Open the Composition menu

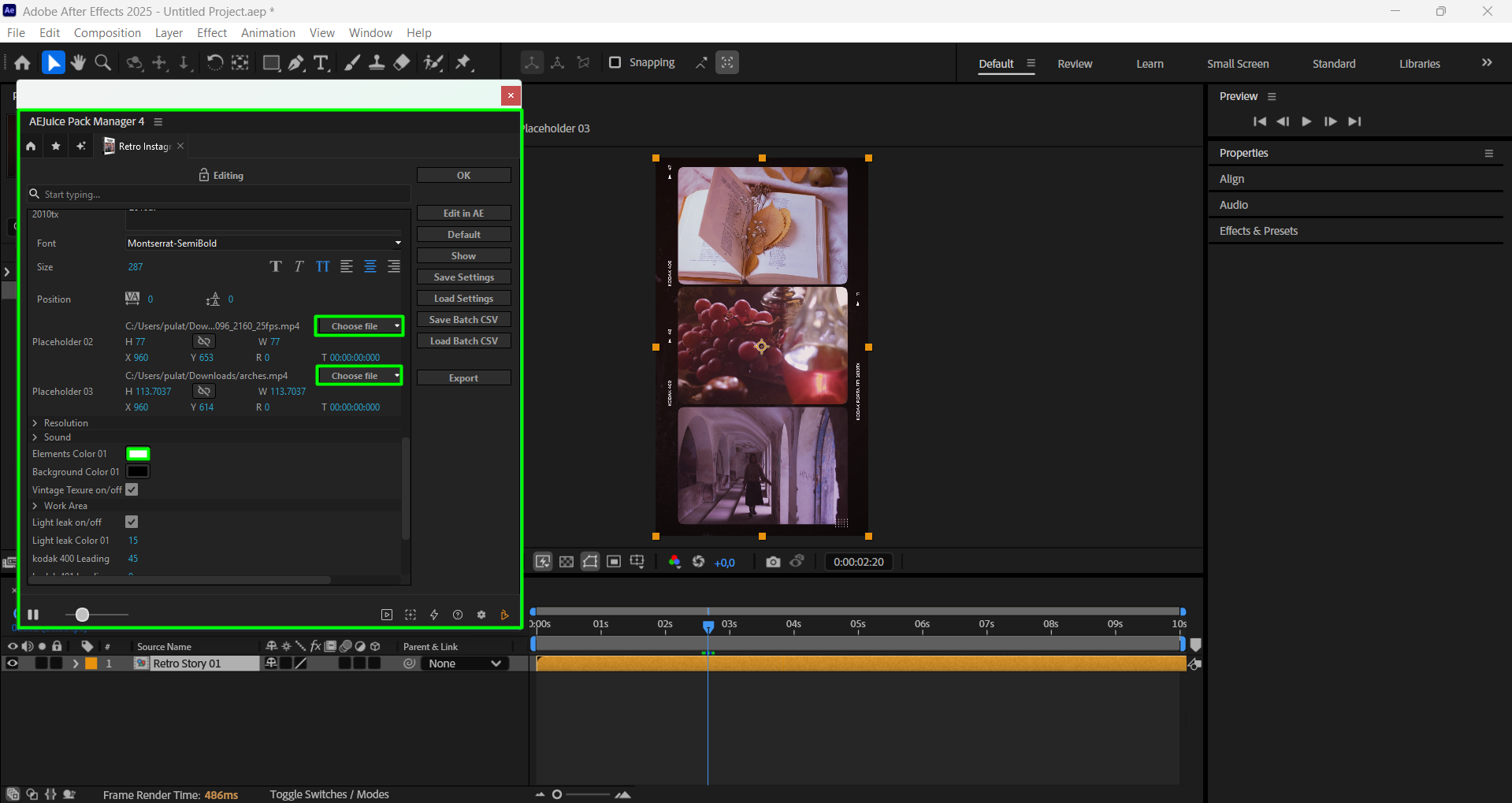point(107,33)
